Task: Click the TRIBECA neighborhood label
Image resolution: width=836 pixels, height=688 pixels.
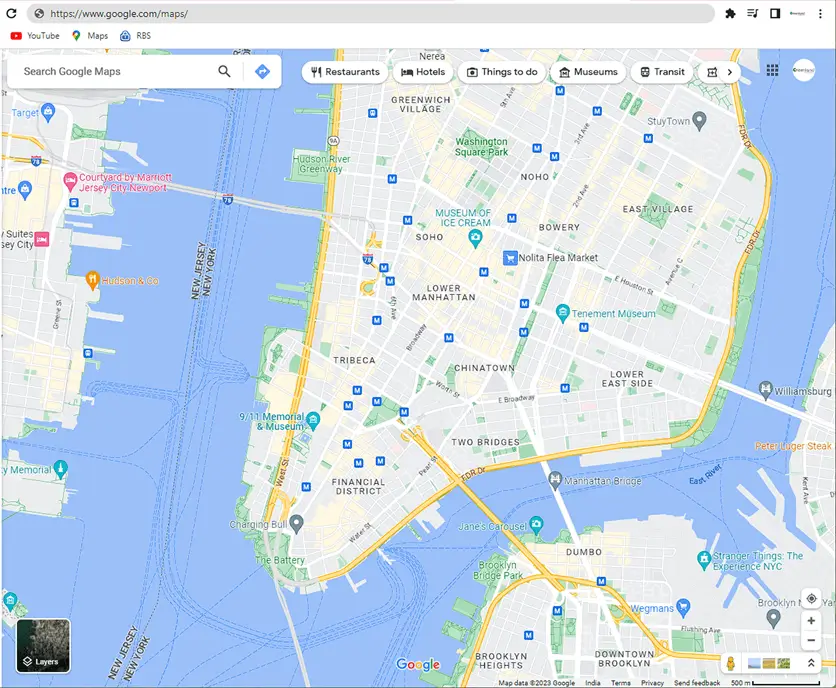Action: (354, 361)
